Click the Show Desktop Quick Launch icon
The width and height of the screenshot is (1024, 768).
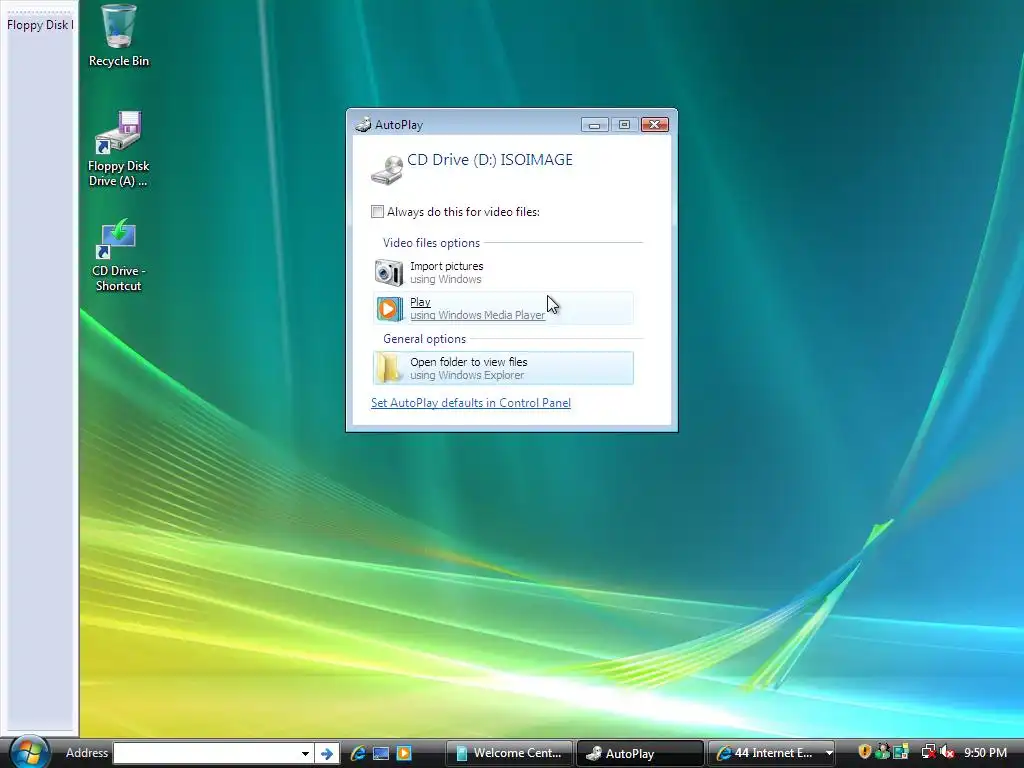tap(381, 753)
